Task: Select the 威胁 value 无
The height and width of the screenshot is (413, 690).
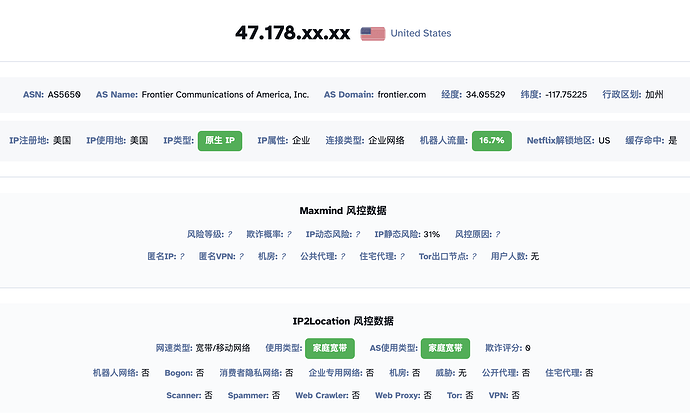Action: click(462, 373)
